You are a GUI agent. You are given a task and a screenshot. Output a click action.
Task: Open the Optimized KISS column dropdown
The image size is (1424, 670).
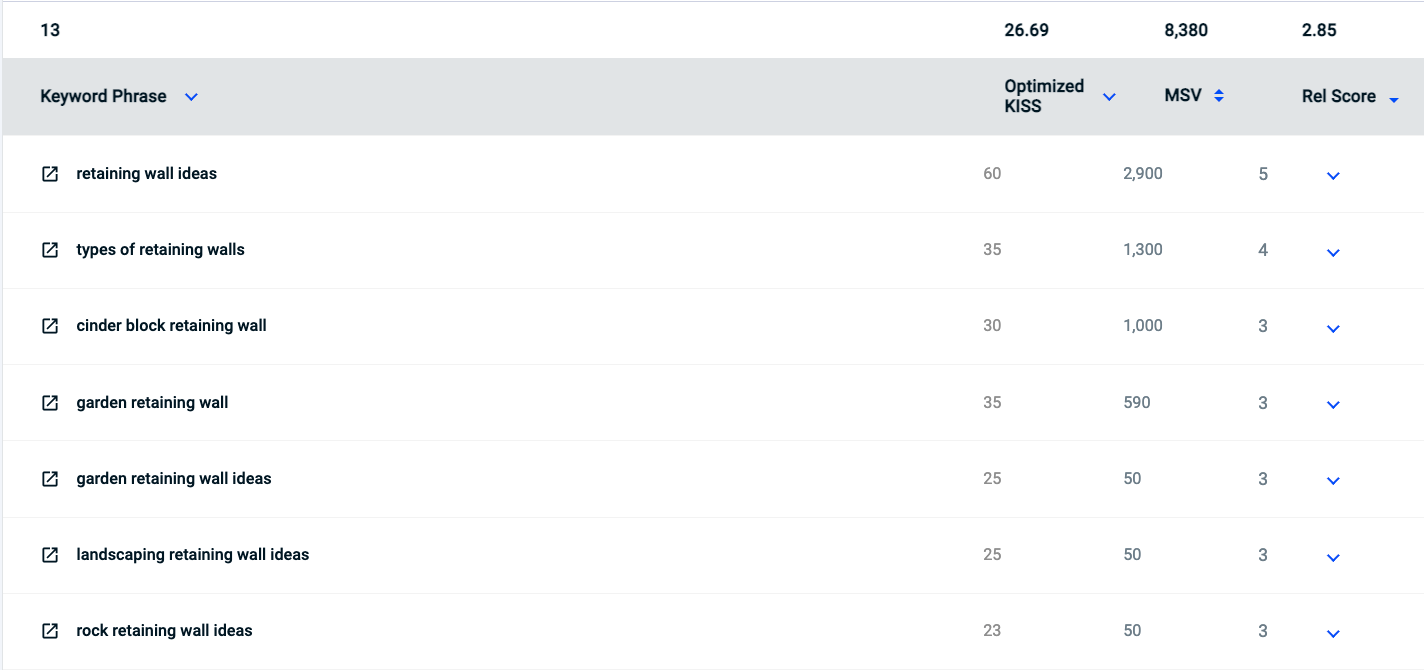(1109, 97)
